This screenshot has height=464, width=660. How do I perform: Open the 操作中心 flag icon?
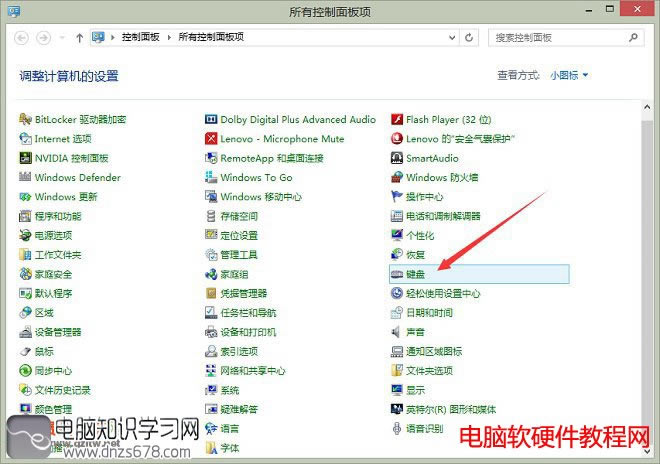click(397, 197)
